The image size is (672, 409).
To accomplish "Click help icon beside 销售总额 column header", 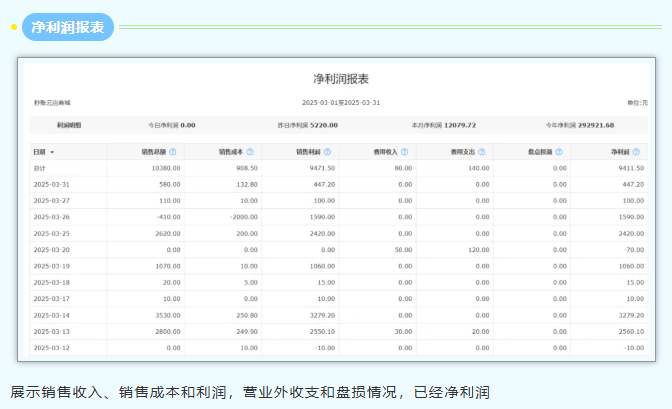I will point(173,152).
